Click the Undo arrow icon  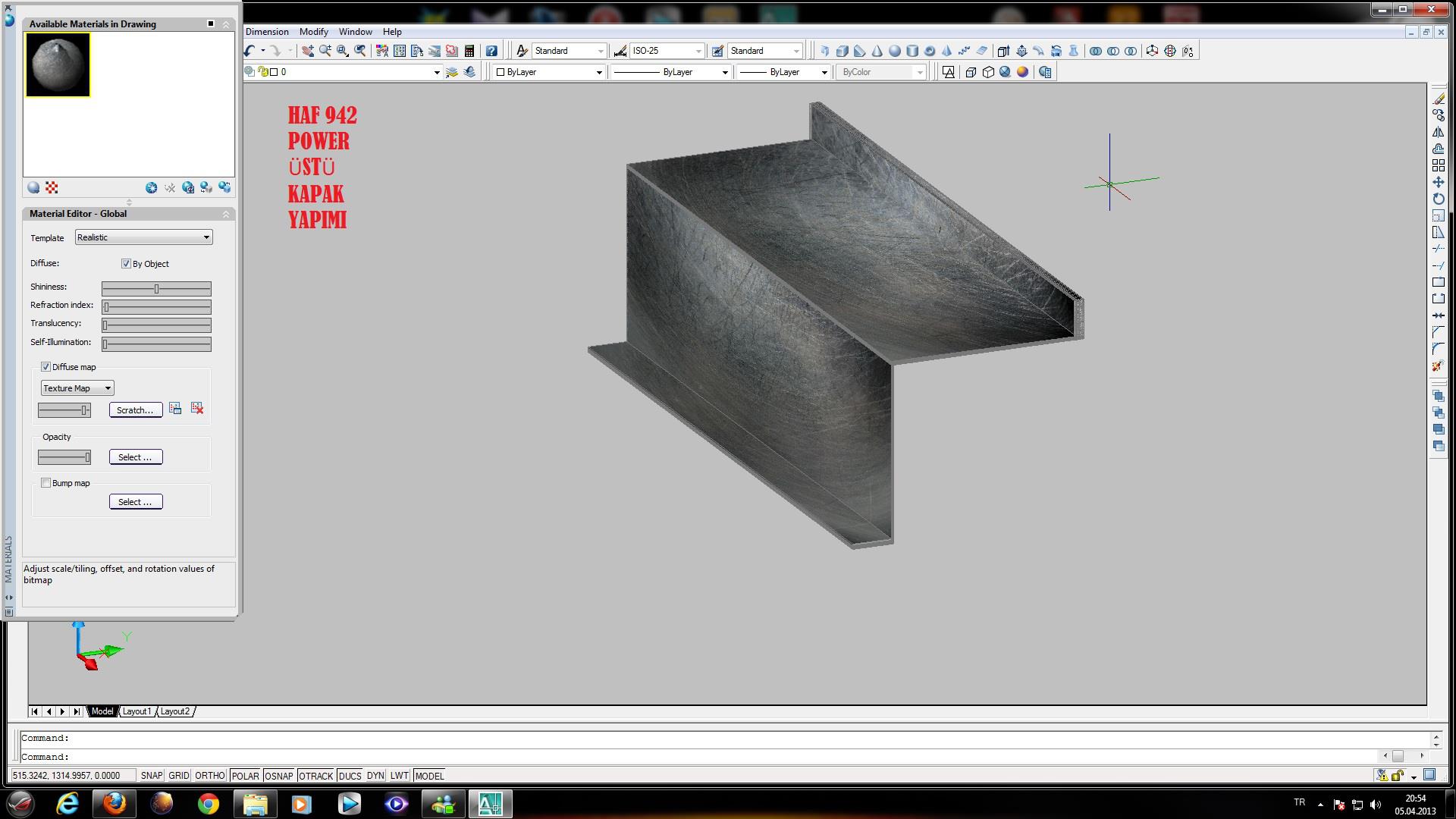tap(249, 51)
